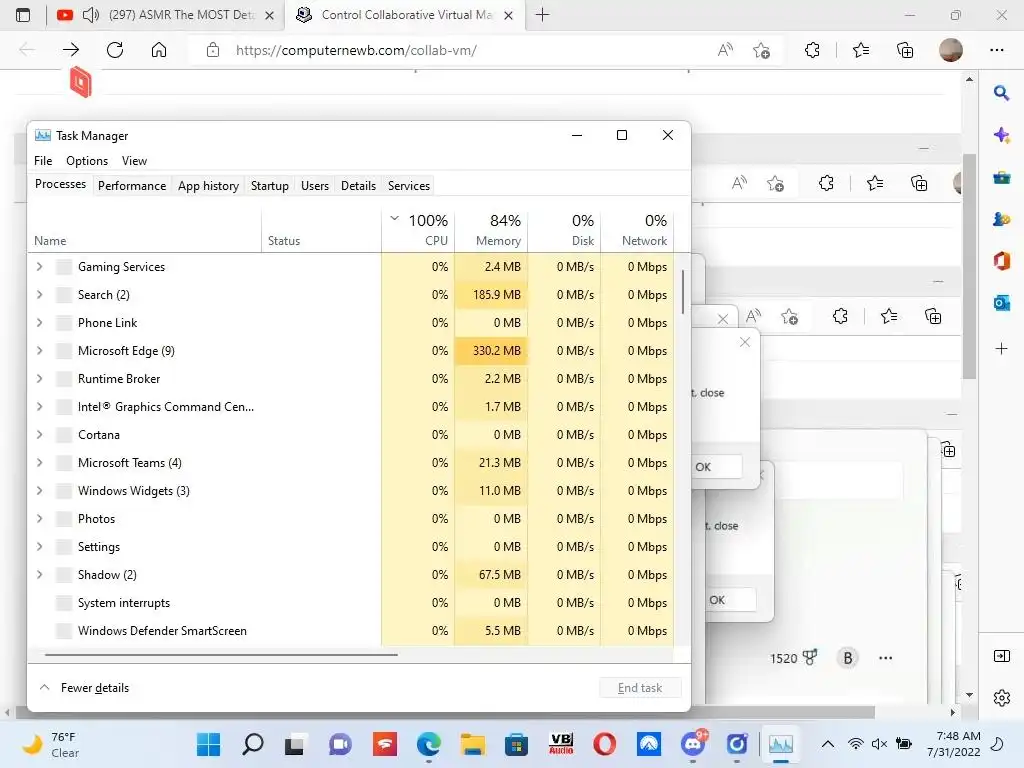Expand Microsoft Edge (9) process group
The image size is (1024, 768).
tap(40, 351)
